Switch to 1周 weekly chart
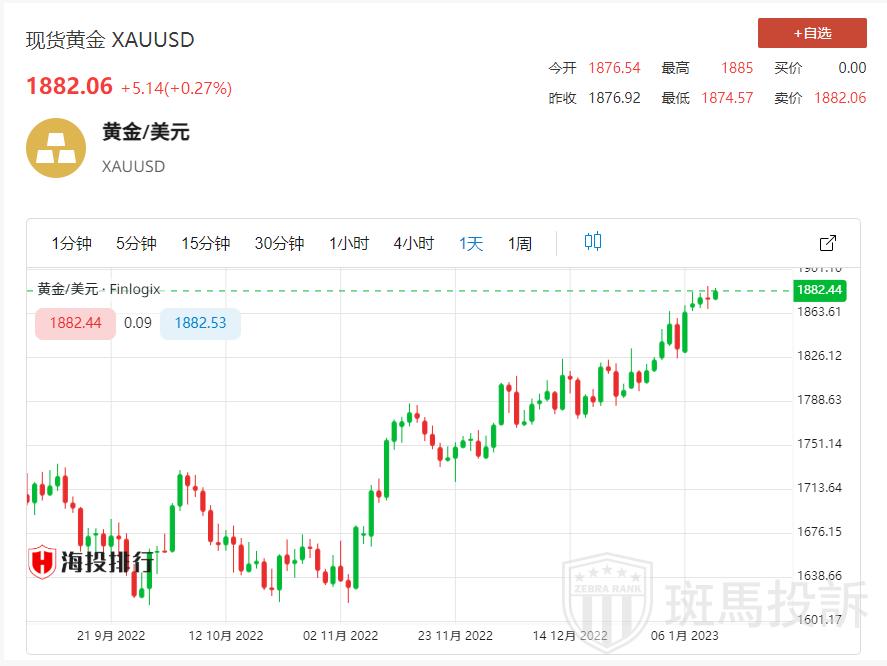Image resolution: width=887 pixels, height=666 pixels. pyautogui.click(x=520, y=244)
